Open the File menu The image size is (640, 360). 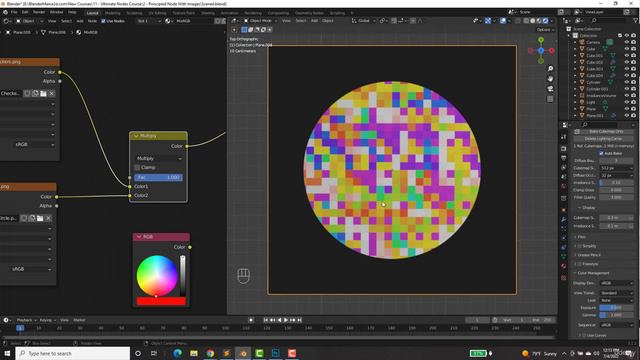coord(14,12)
